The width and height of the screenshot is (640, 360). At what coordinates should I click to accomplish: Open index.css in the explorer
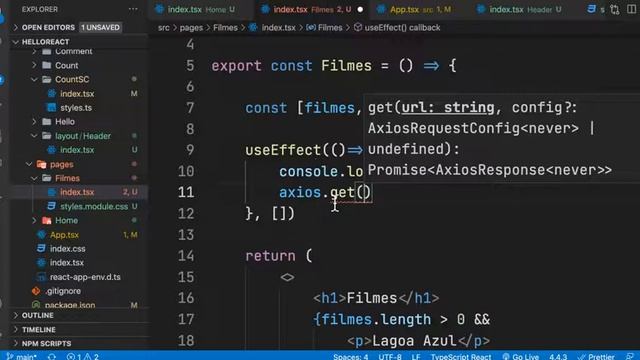(67, 249)
